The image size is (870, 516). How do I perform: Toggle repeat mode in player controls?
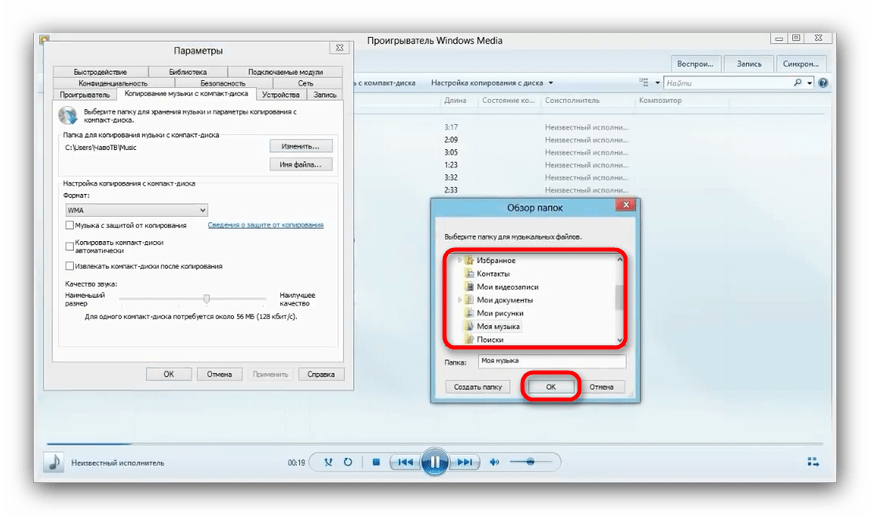348,462
